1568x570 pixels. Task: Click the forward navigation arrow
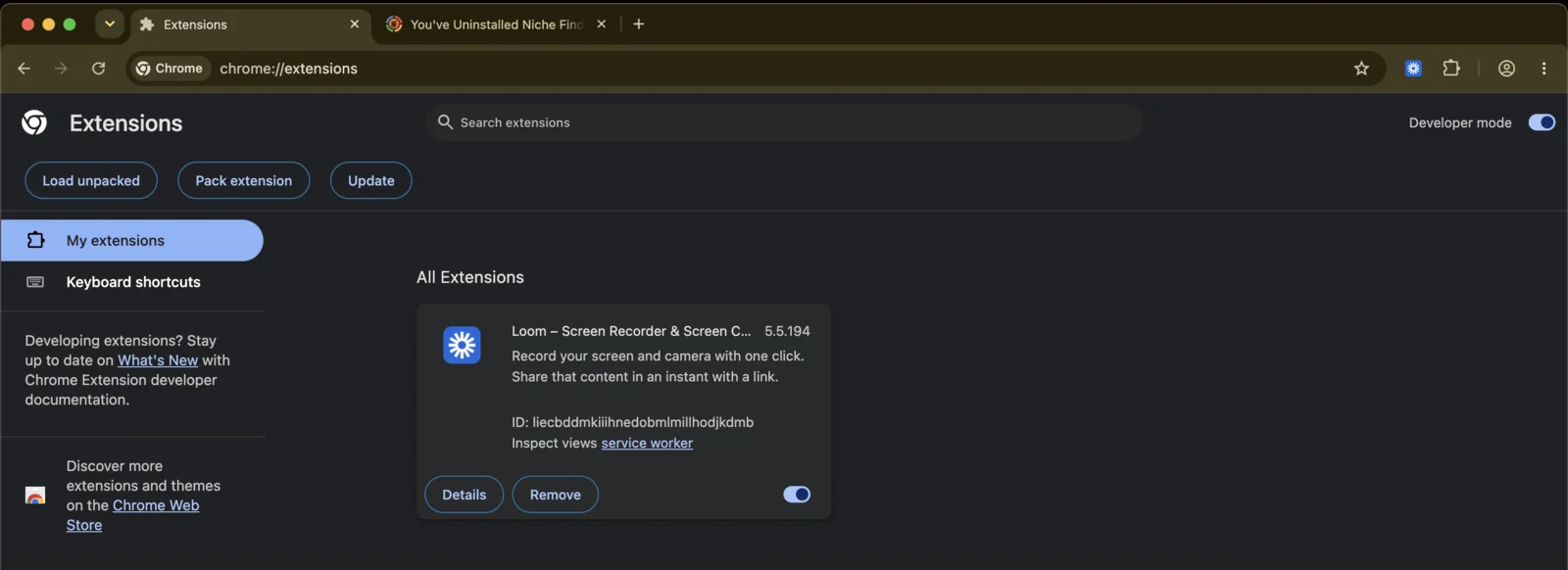pyautogui.click(x=61, y=69)
